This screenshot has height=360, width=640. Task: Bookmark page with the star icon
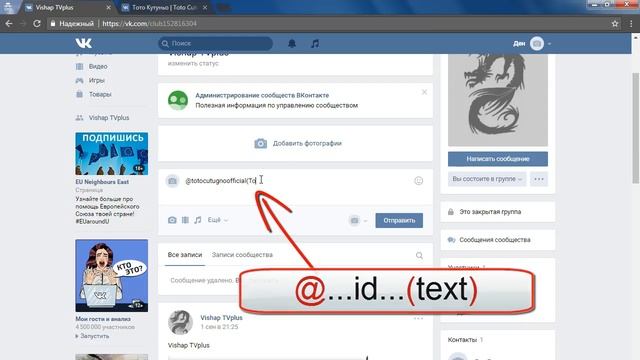(615, 24)
